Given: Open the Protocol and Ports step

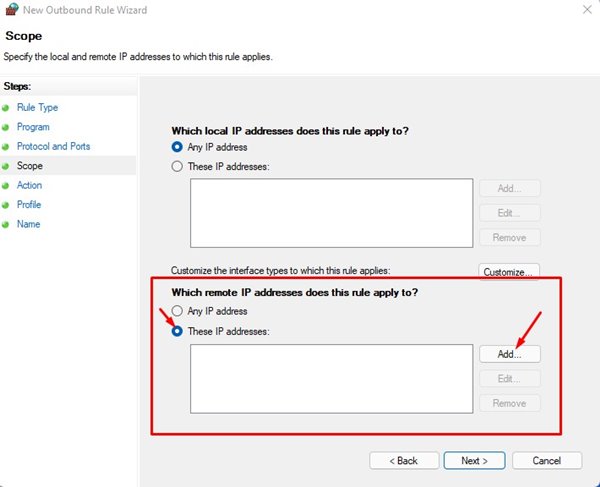Looking at the screenshot, I should [53, 146].
